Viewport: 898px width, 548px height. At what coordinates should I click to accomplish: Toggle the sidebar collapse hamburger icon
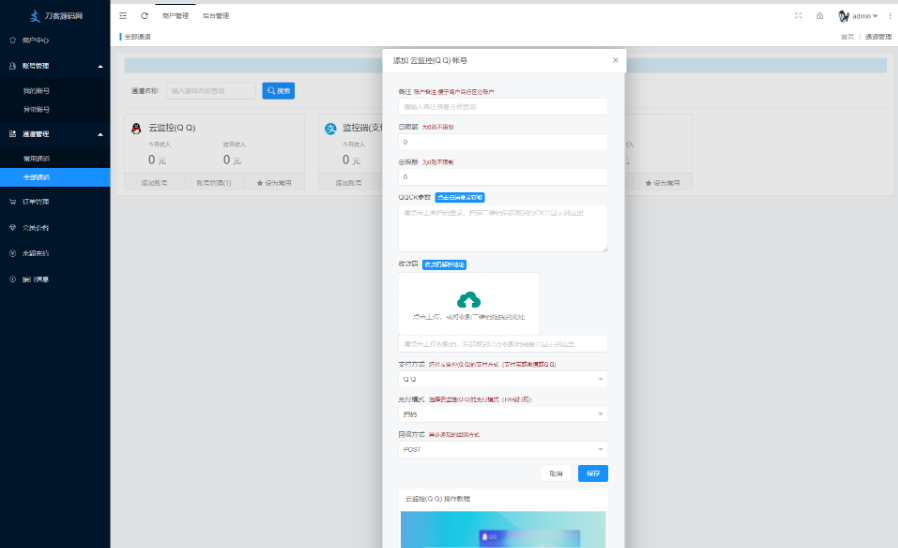click(123, 16)
